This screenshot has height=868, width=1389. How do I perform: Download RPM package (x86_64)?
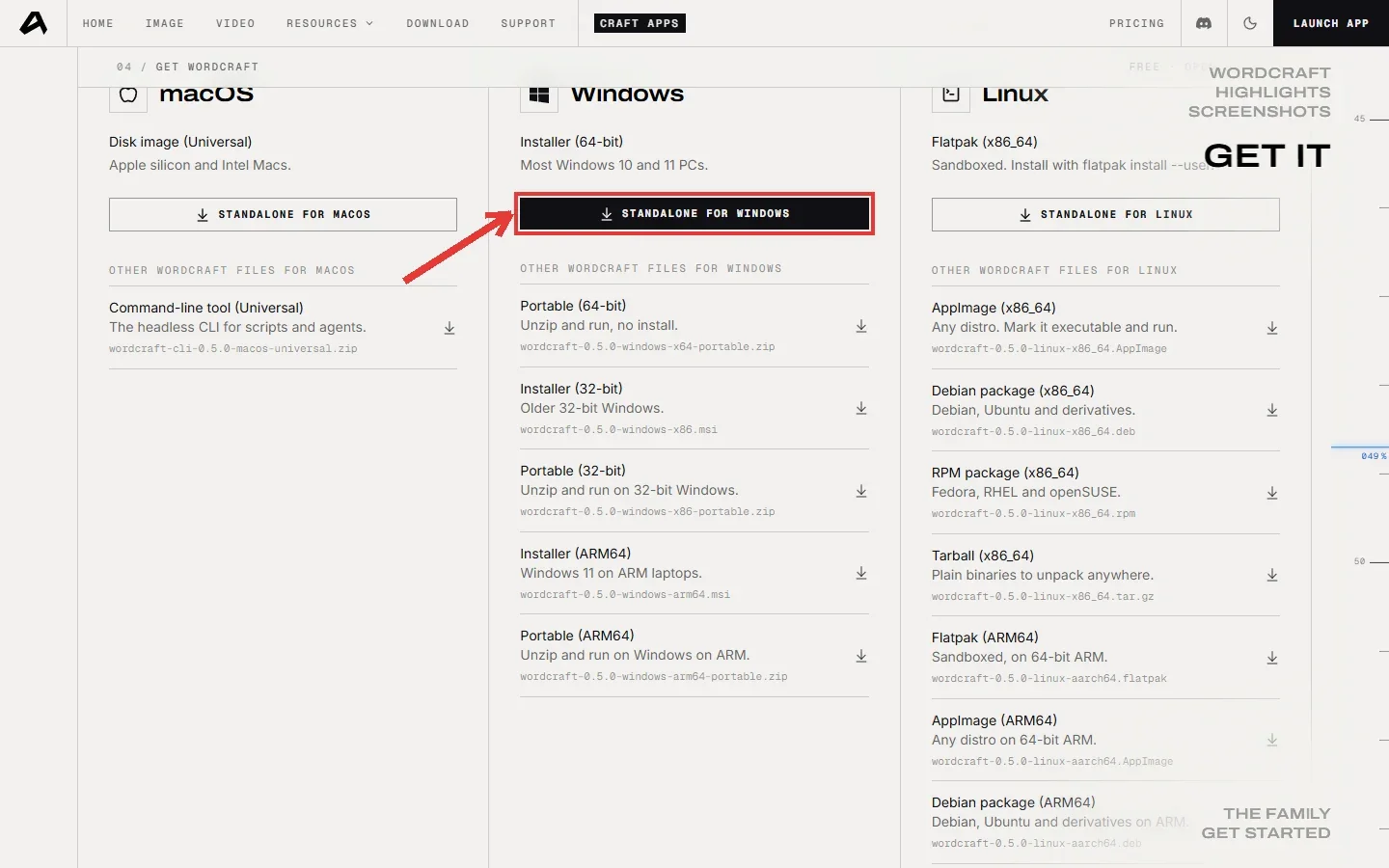1272,493
